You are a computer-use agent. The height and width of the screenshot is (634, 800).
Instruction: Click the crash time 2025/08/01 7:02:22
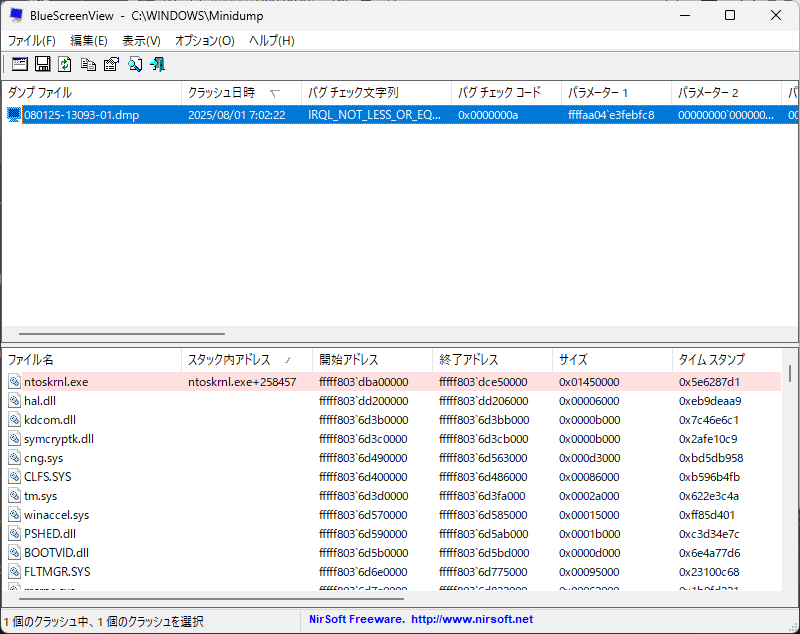pyautogui.click(x=237, y=115)
